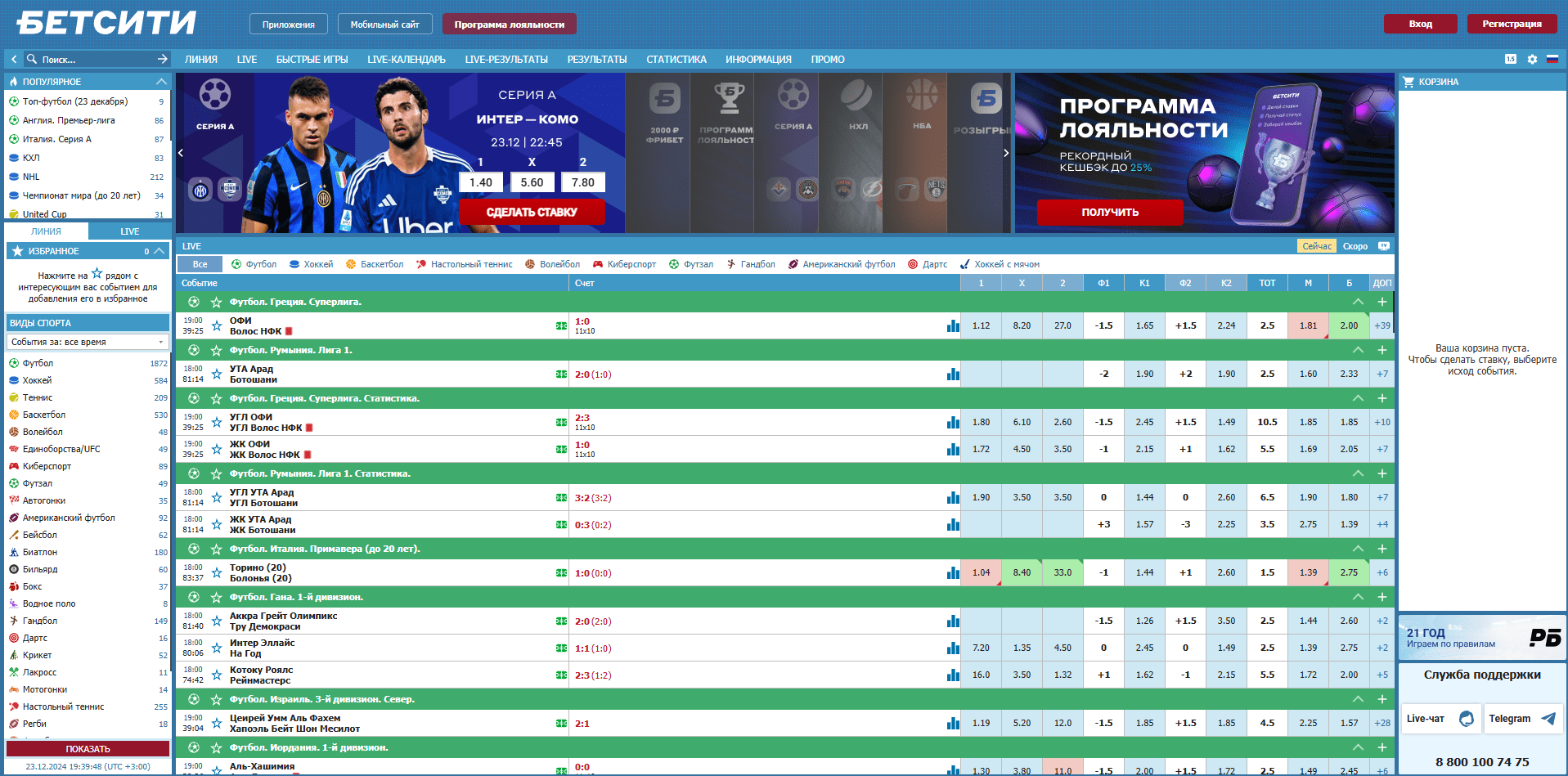Click the РБ logo icon
The width and height of the screenshot is (1568, 776).
[x=1545, y=637]
